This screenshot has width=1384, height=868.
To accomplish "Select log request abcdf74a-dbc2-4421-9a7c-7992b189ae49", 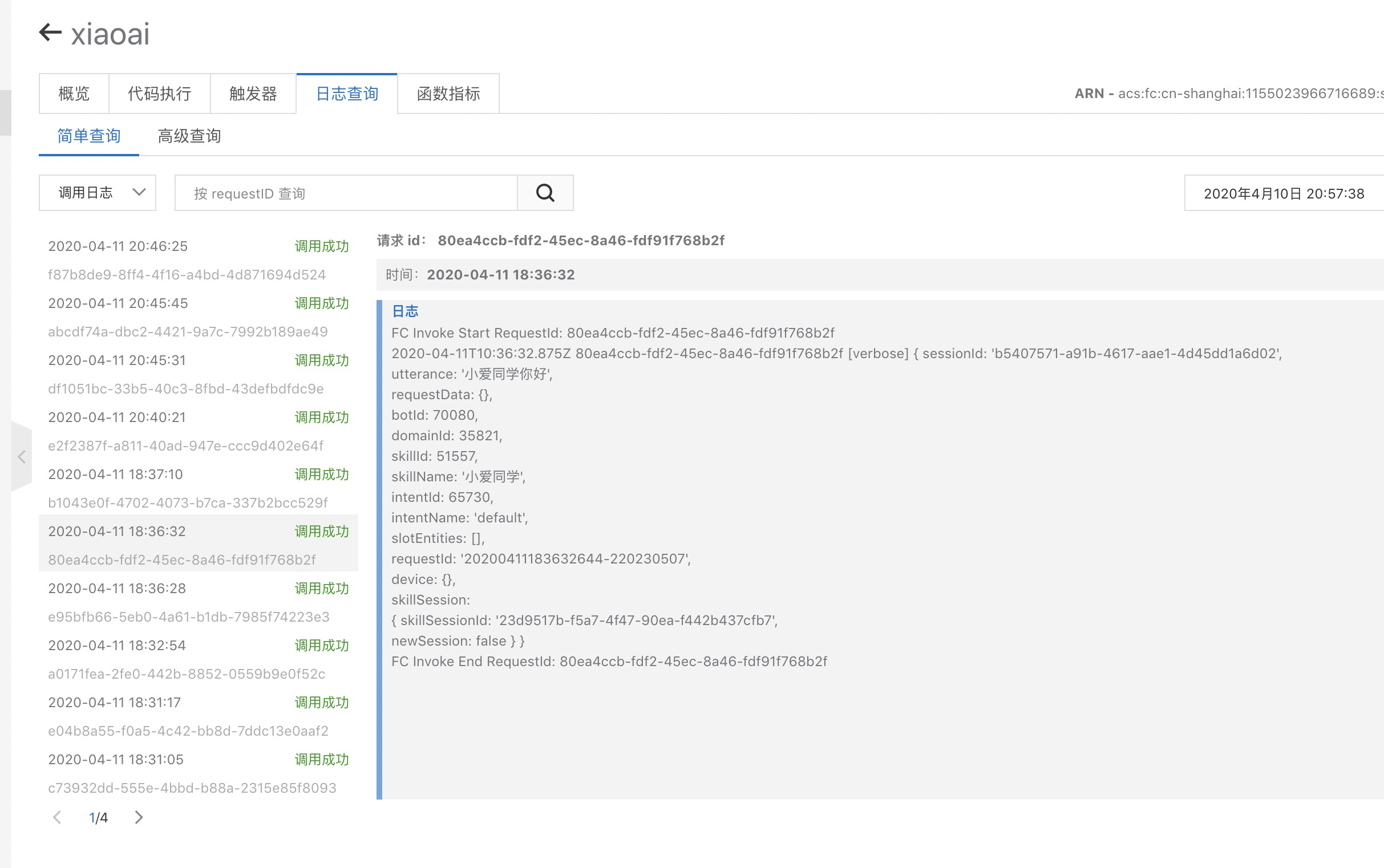I will [188, 332].
